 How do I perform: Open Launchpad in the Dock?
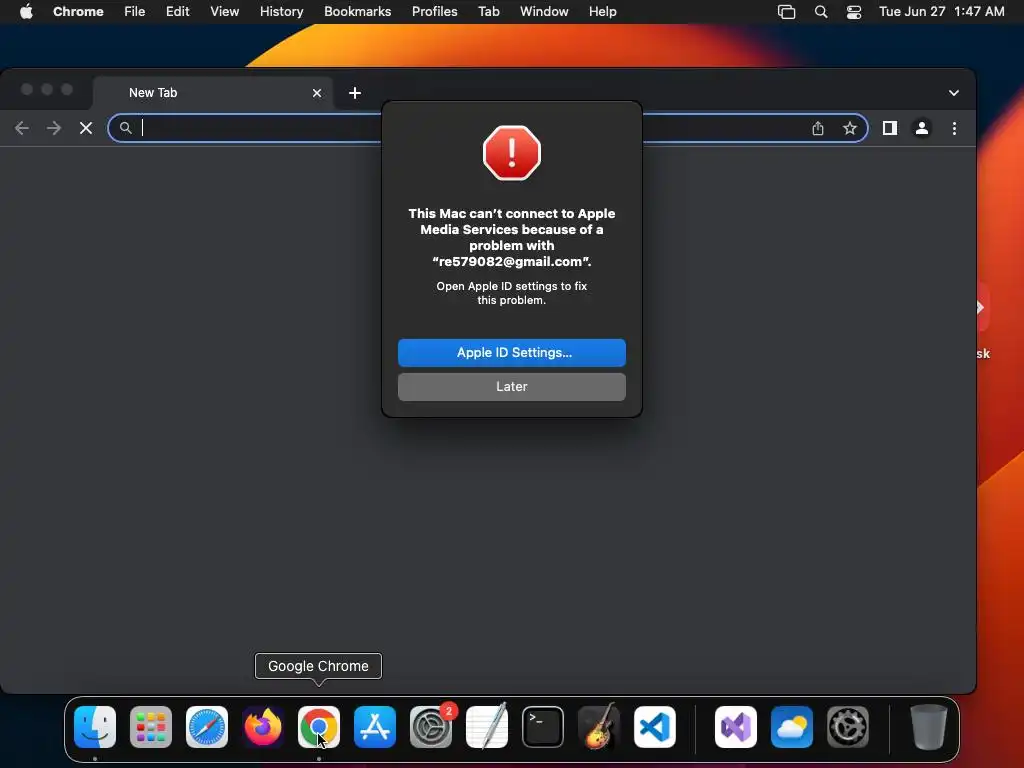pos(151,727)
